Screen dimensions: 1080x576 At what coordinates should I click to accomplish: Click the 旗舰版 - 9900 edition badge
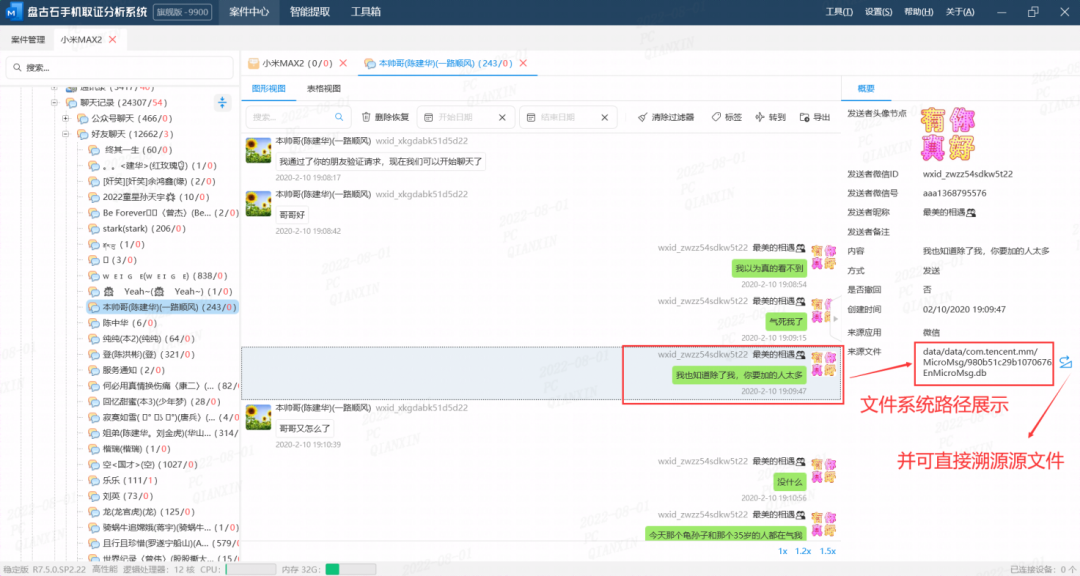pyautogui.click(x=182, y=12)
